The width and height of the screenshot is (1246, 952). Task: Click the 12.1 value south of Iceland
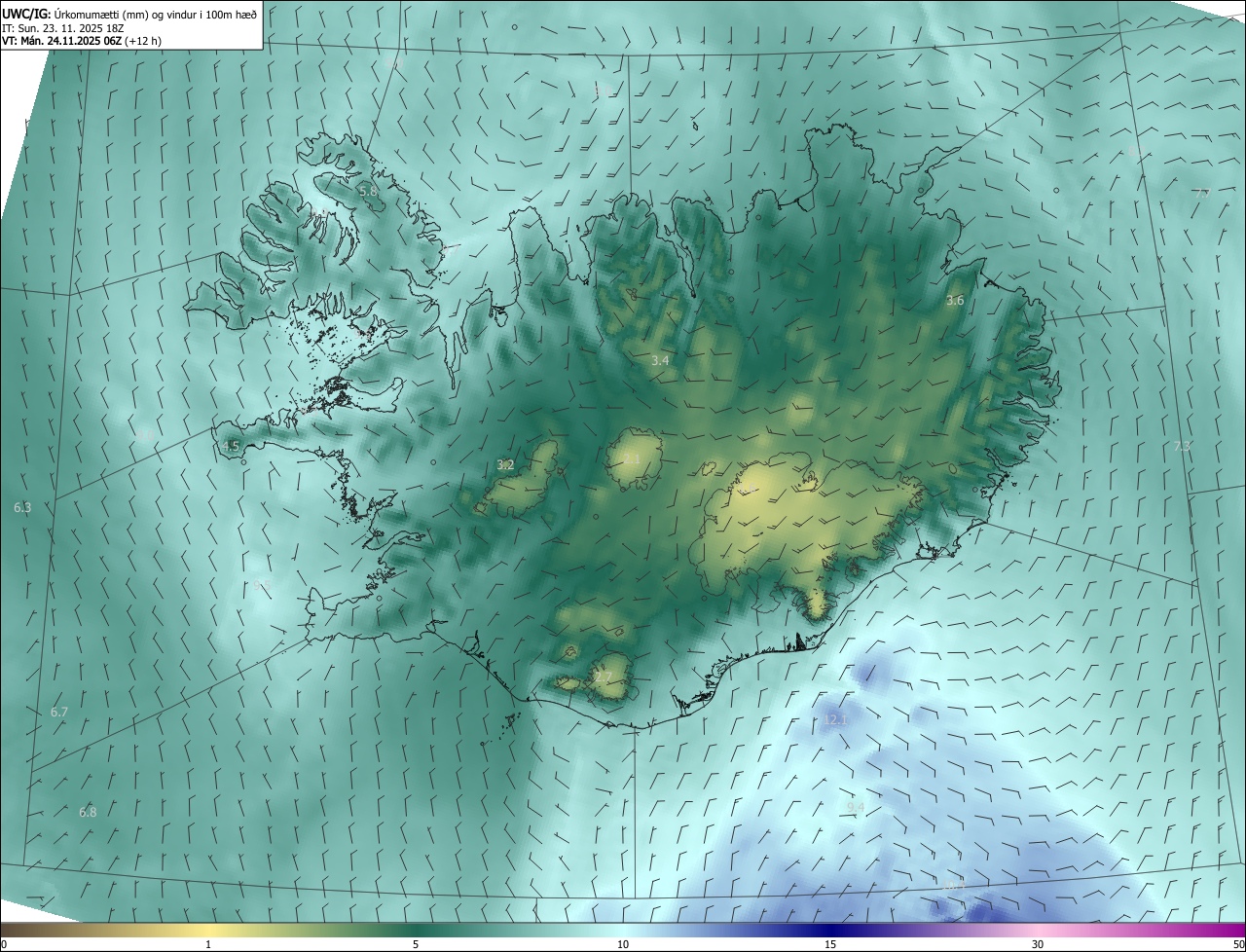click(x=836, y=719)
